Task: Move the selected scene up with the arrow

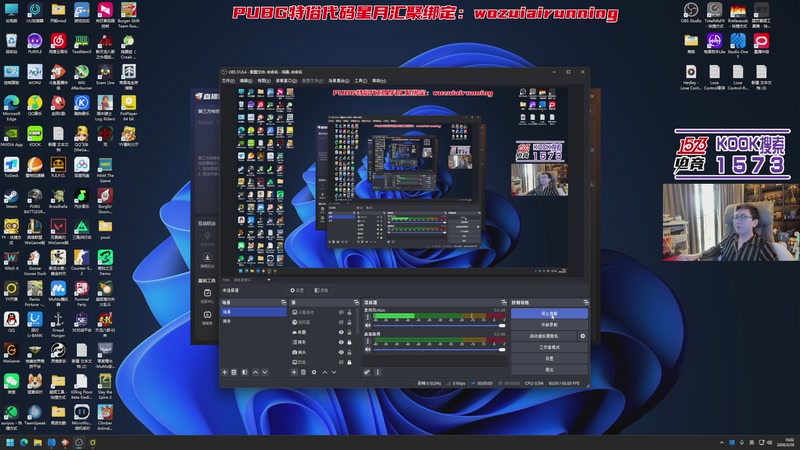Action: click(256, 372)
